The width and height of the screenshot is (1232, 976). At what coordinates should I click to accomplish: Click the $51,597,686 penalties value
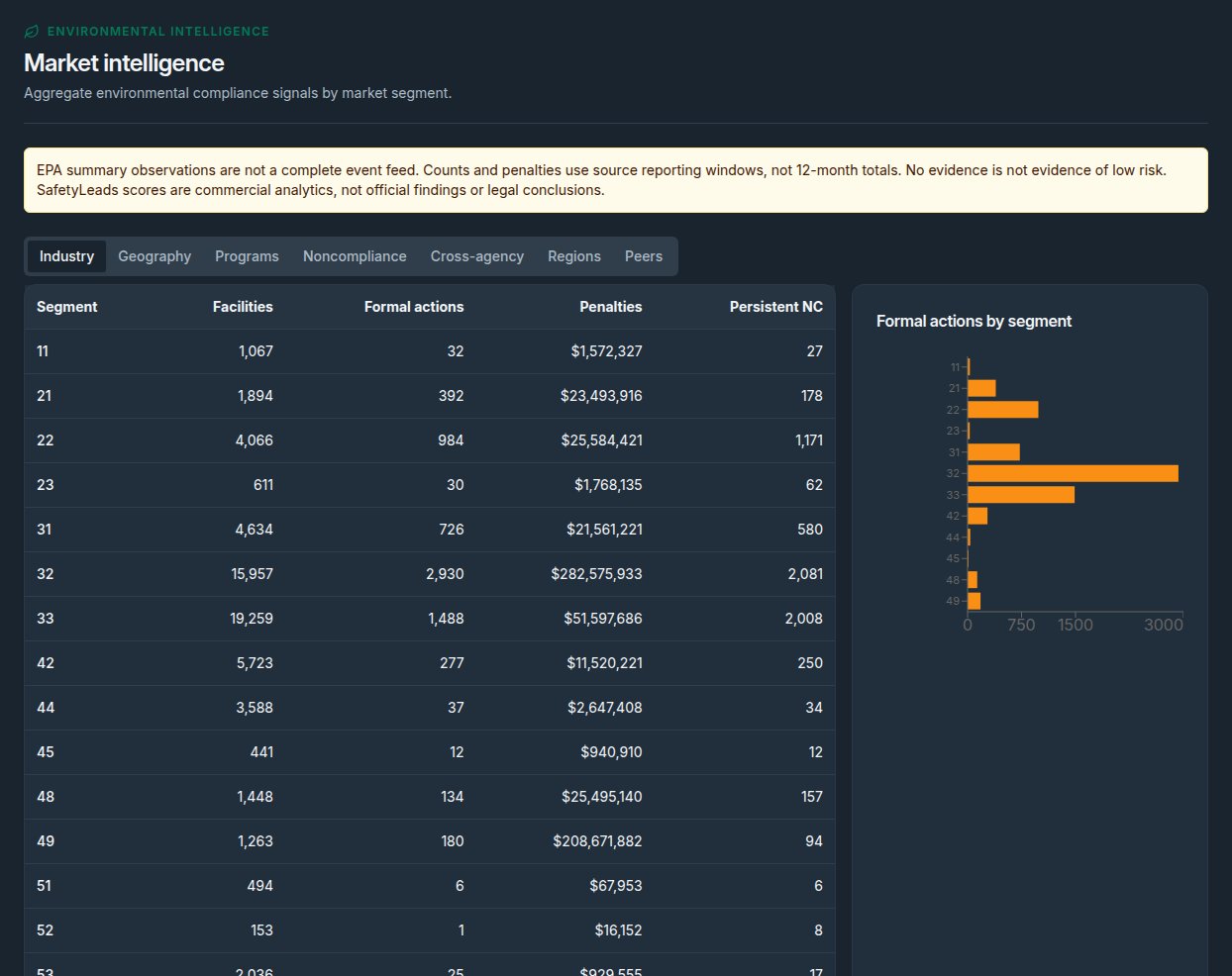click(x=603, y=619)
